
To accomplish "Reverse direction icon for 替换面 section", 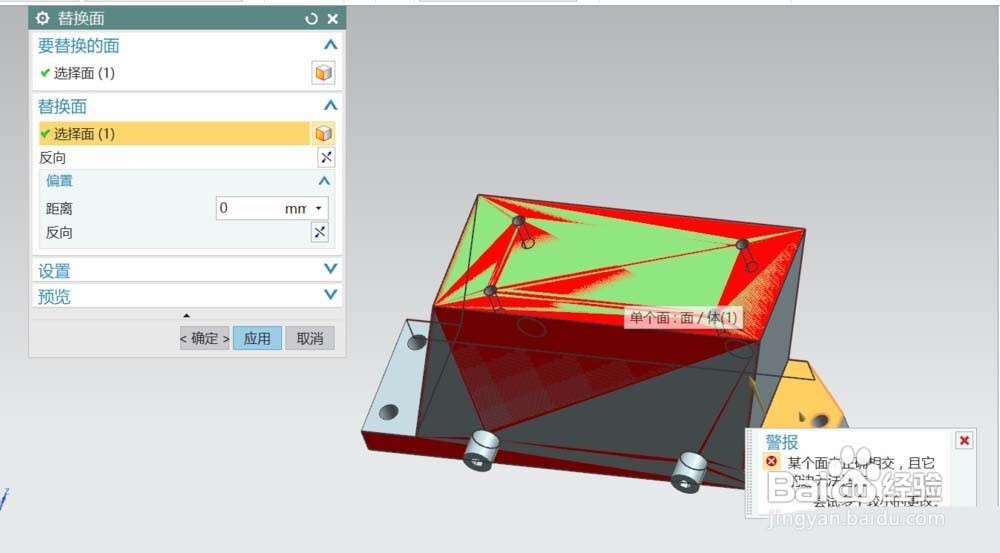I will [326, 157].
